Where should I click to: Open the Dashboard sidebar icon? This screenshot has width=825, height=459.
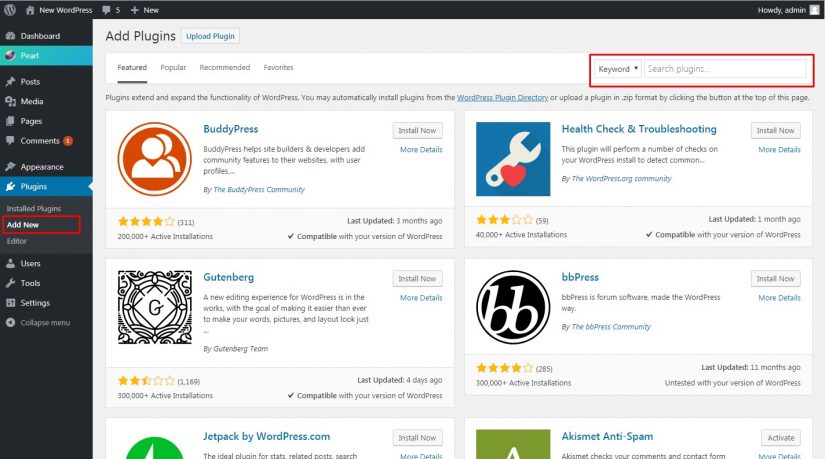click(10, 36)
